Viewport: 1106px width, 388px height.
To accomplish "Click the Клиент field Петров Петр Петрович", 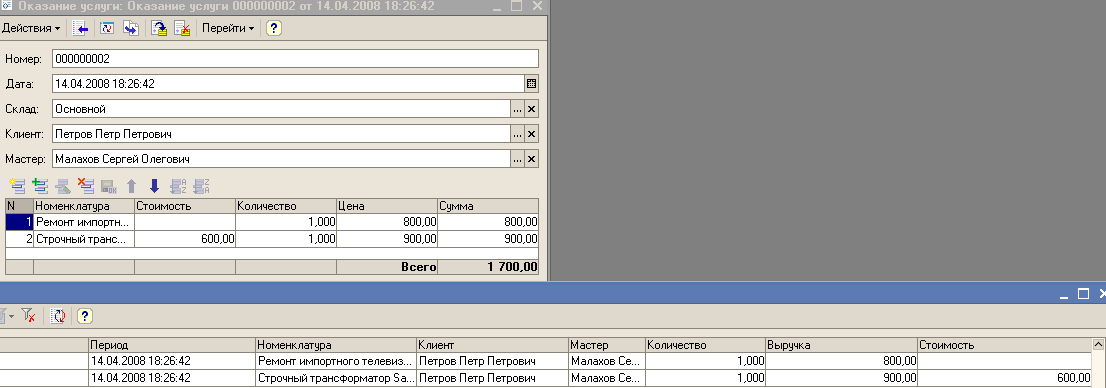I will [281, 134].
